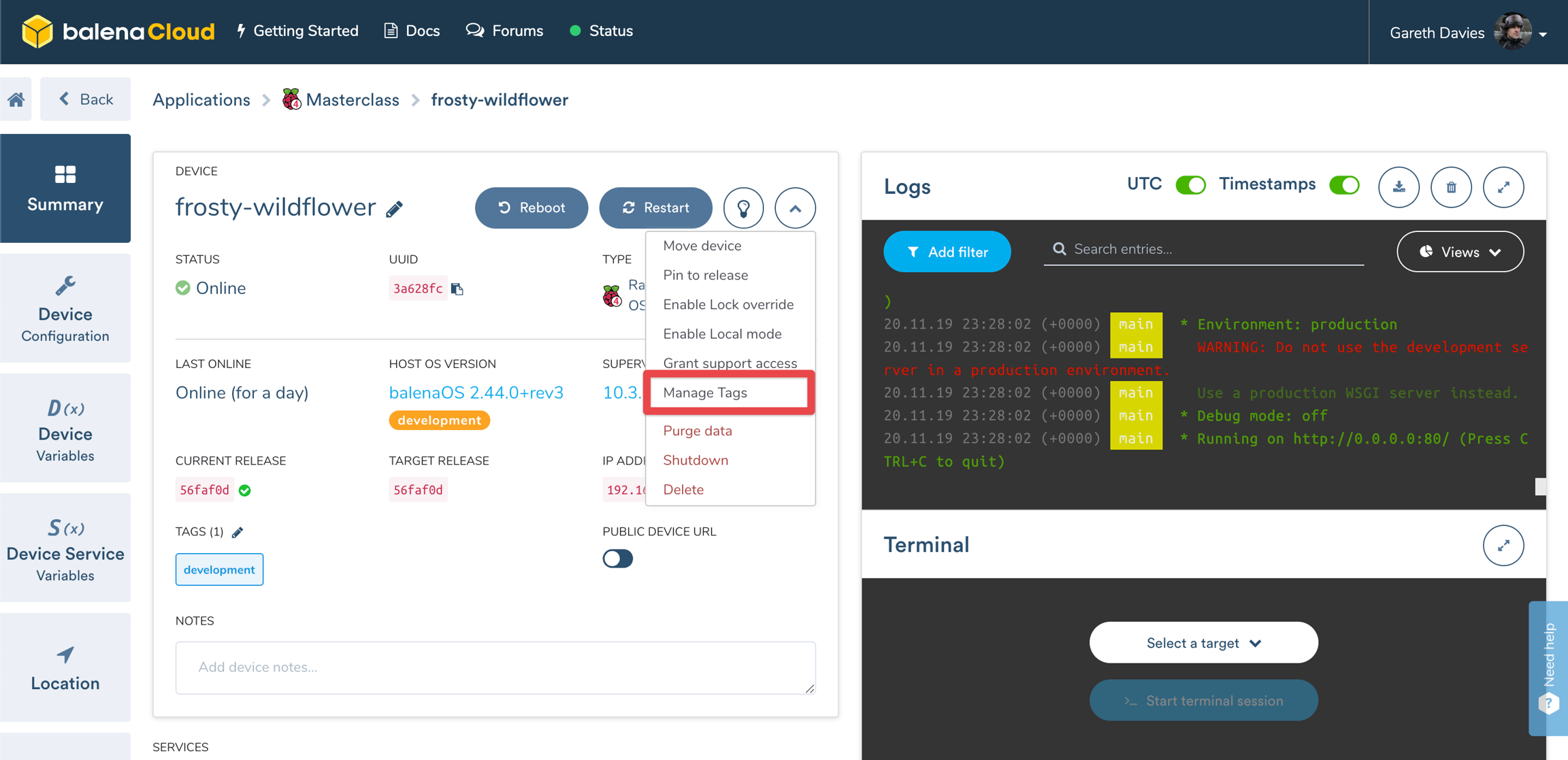The image size is (1568, 760).
Task: Toggle the UTC switch off
Action: coord(1190,184)
